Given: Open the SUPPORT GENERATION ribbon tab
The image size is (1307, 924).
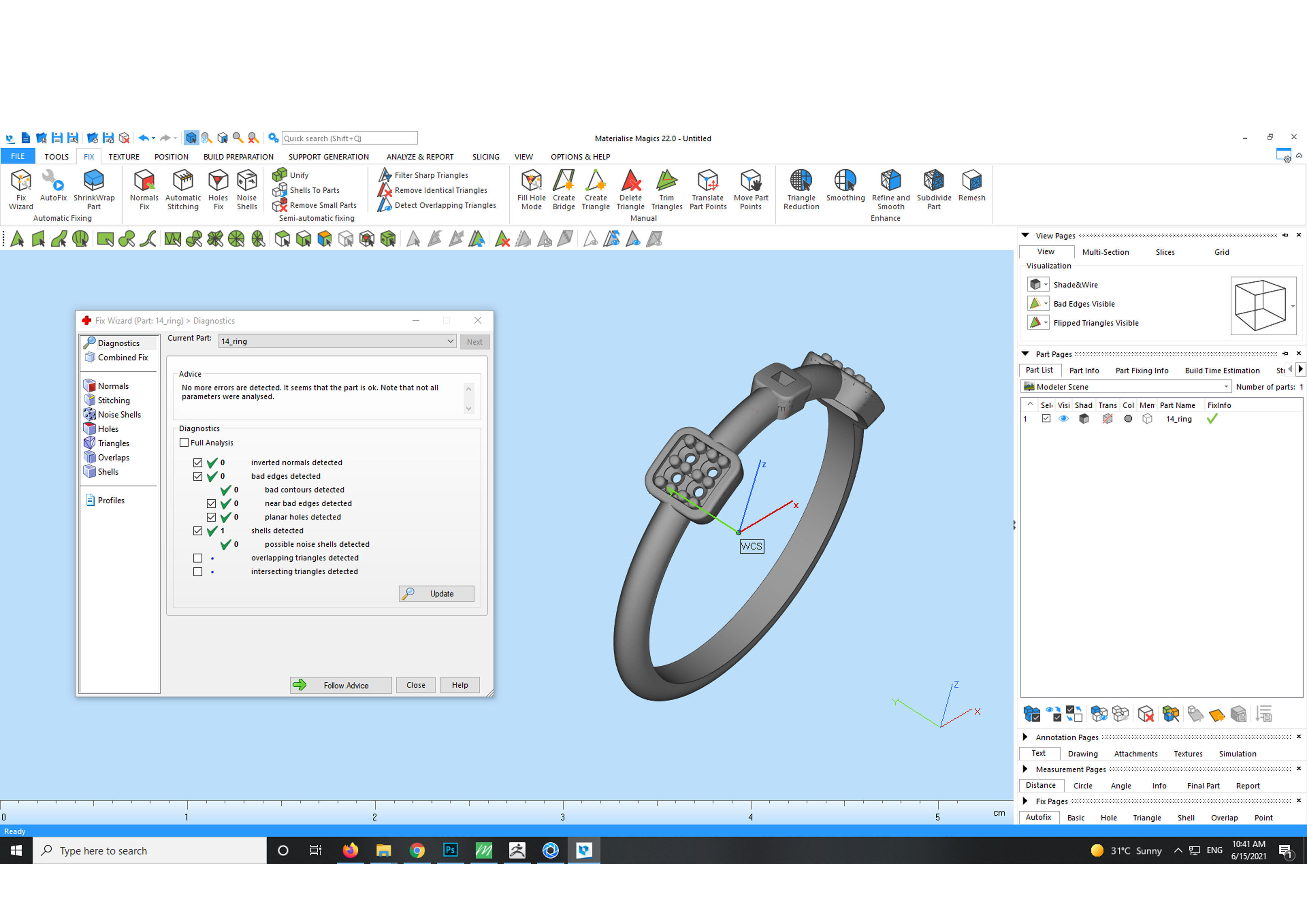Looking at the screenshot, I should (328, 156).
